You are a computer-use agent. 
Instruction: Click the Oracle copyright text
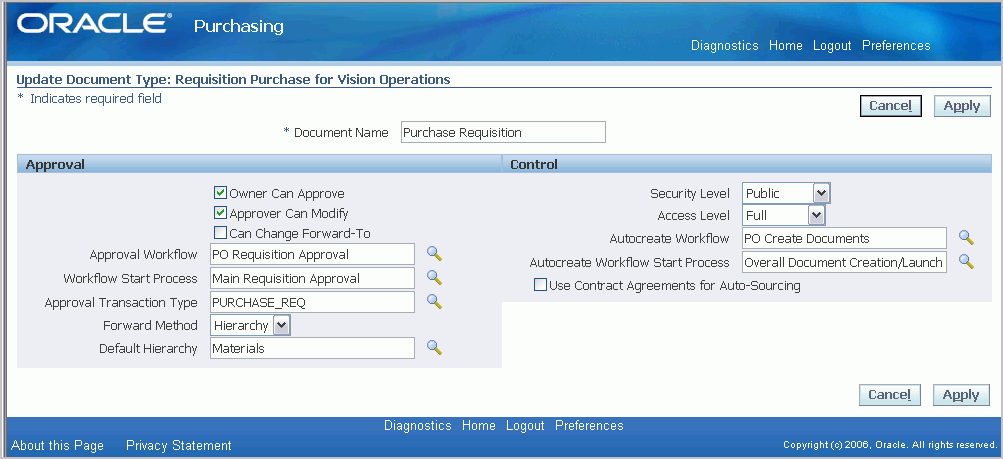(889, 445)
